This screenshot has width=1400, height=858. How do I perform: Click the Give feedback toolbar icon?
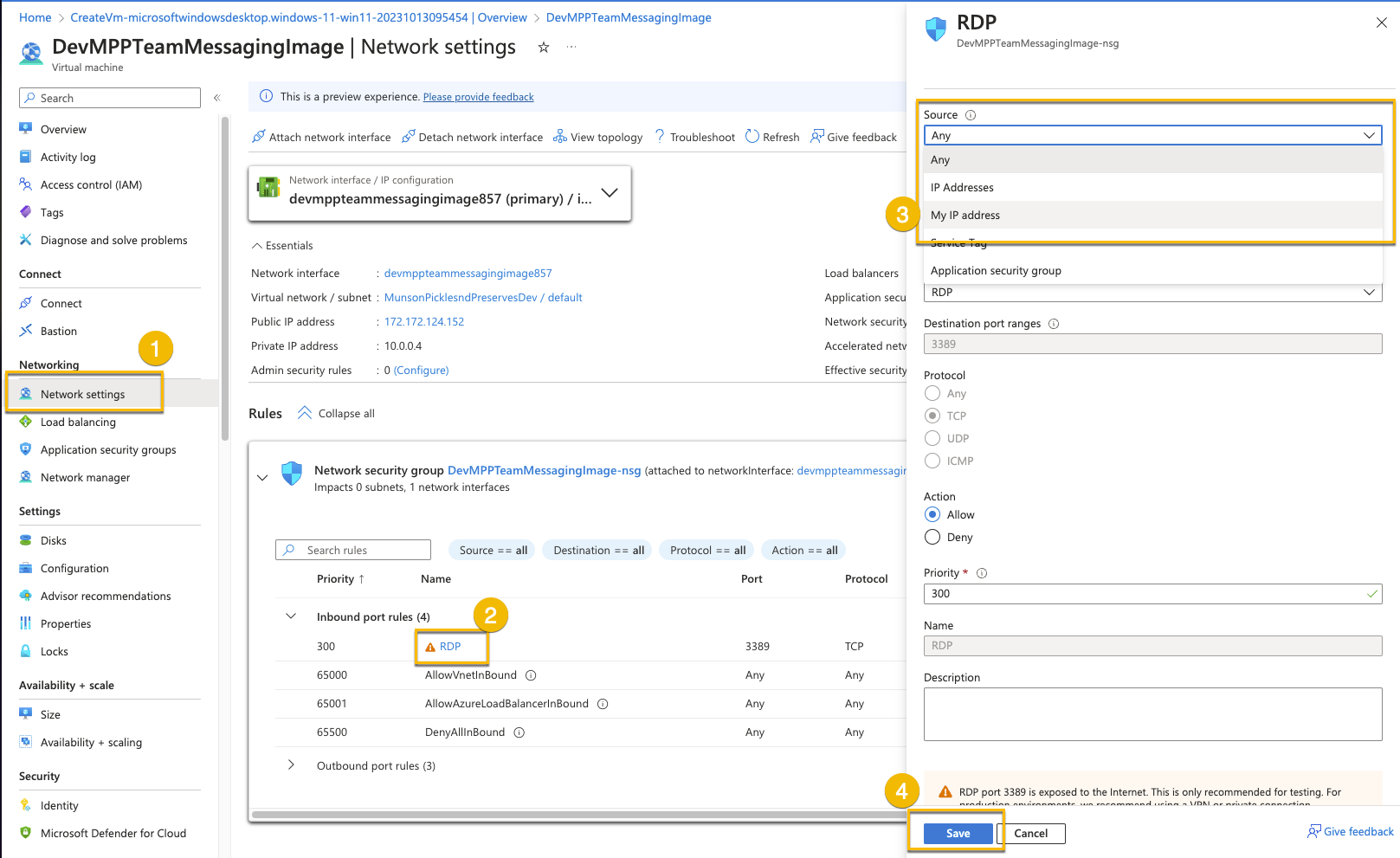(816, 137)
